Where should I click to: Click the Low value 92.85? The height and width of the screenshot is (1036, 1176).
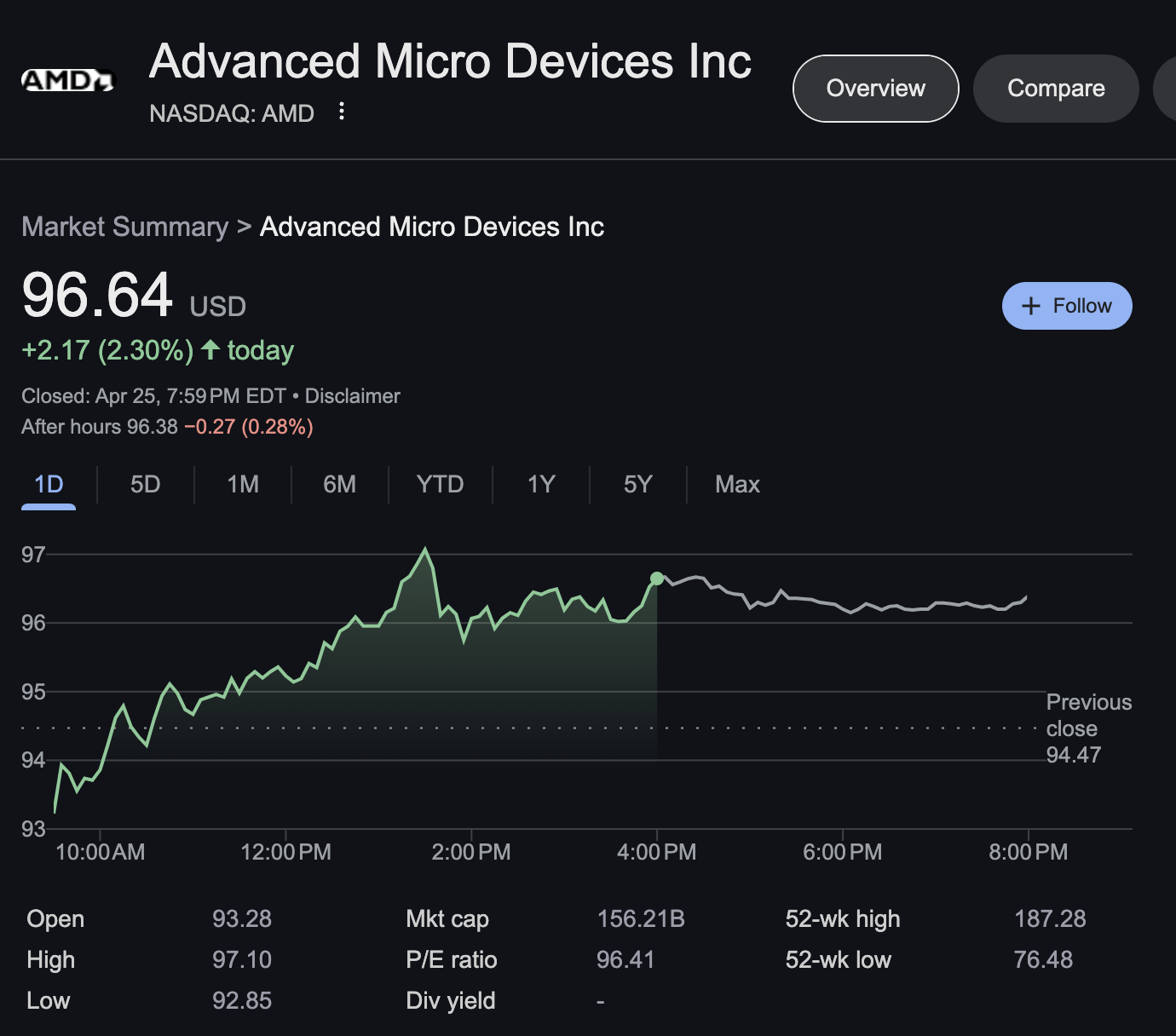pos(242,1001)
